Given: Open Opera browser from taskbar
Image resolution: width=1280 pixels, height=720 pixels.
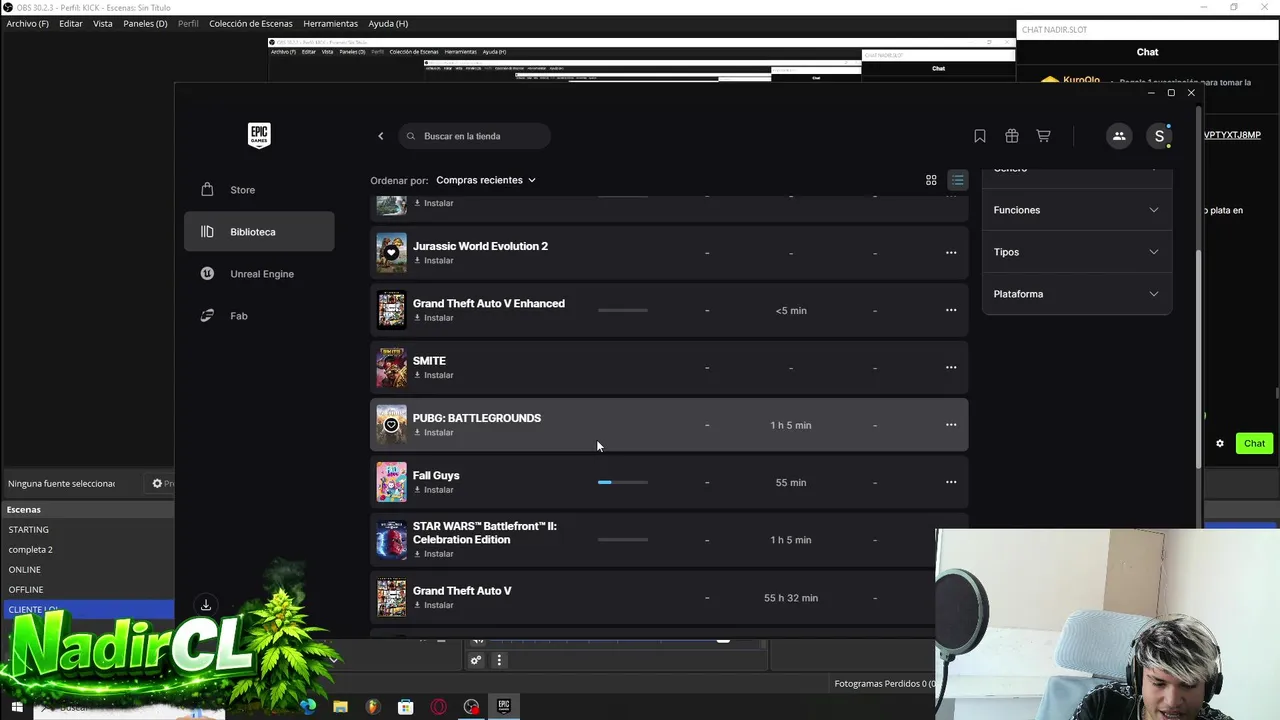Looking at the screenshot, I should (x=438, y=707).
